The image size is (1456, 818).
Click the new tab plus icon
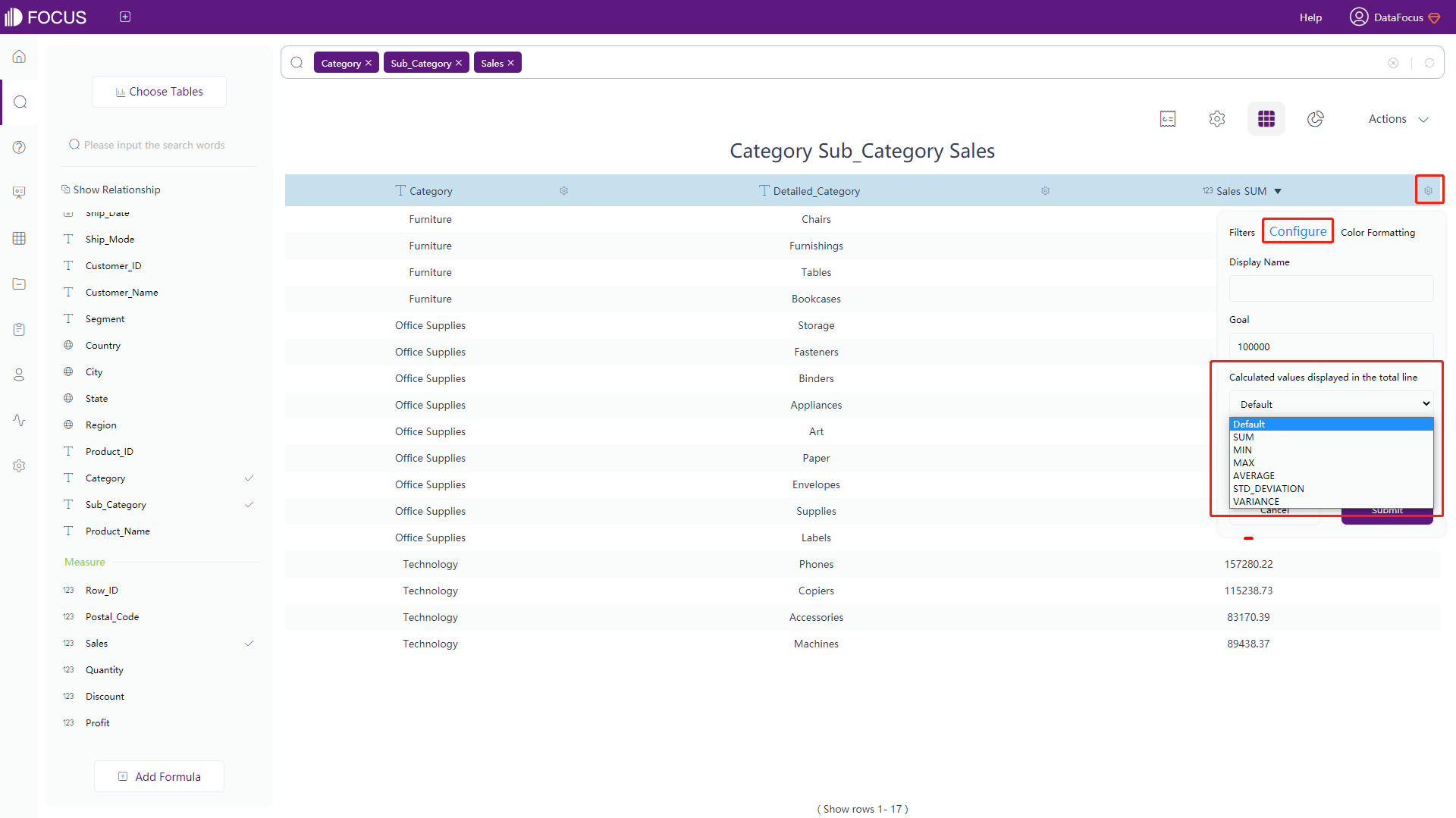coord(125,17)
